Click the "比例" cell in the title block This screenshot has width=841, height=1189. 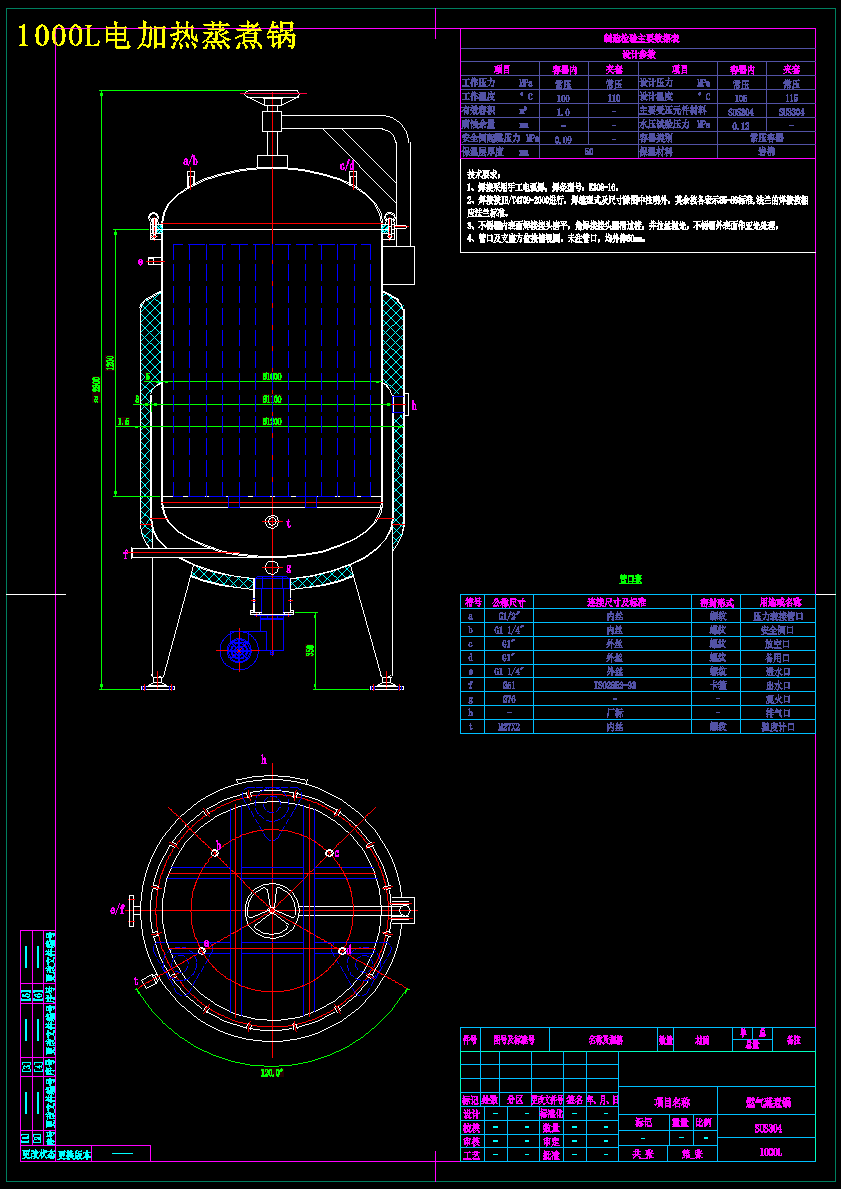point(704,1122)
